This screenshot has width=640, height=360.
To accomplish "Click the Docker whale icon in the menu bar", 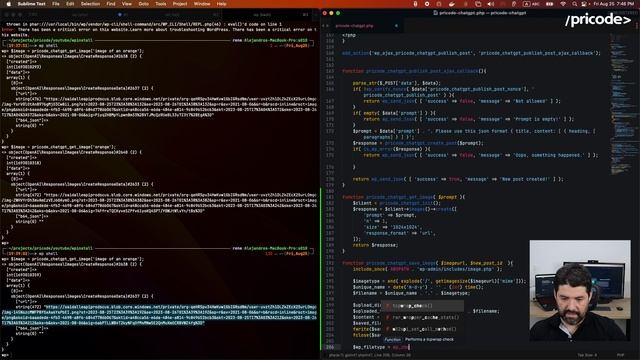I will (x=451, y=4).
